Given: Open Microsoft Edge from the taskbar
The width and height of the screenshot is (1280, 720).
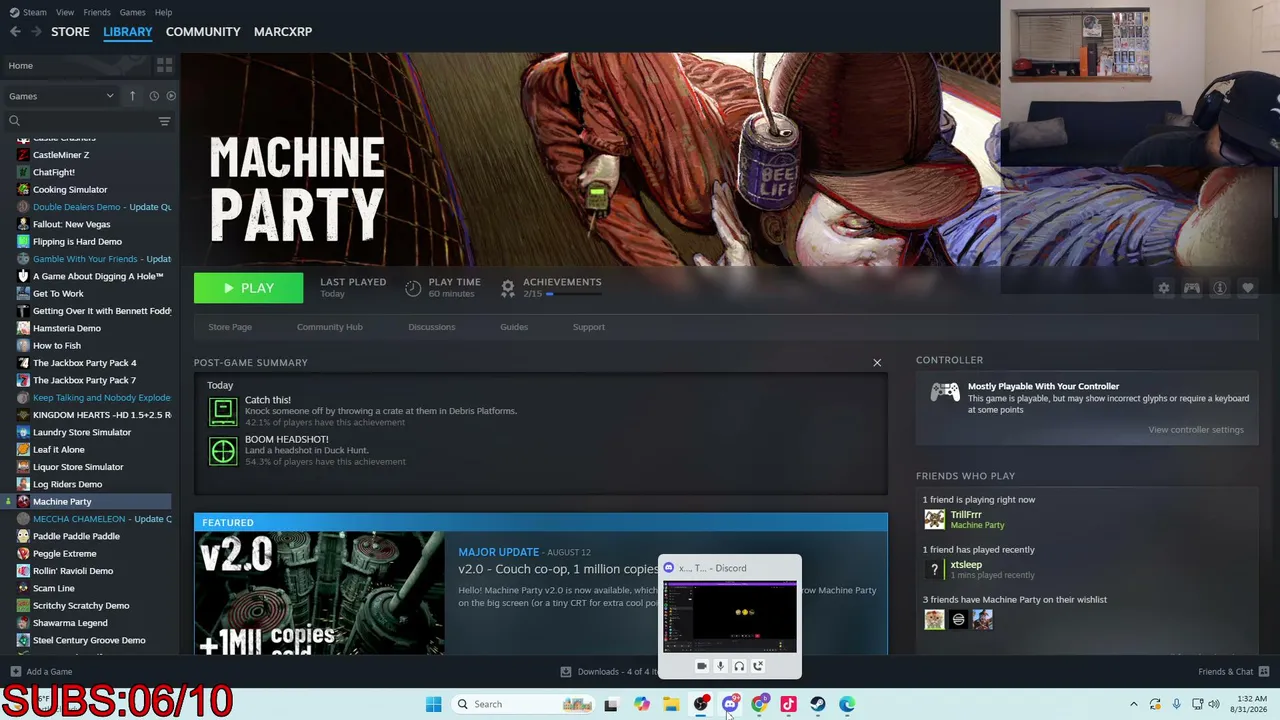Looking at the screenshot, I should (x=847, y=704).
